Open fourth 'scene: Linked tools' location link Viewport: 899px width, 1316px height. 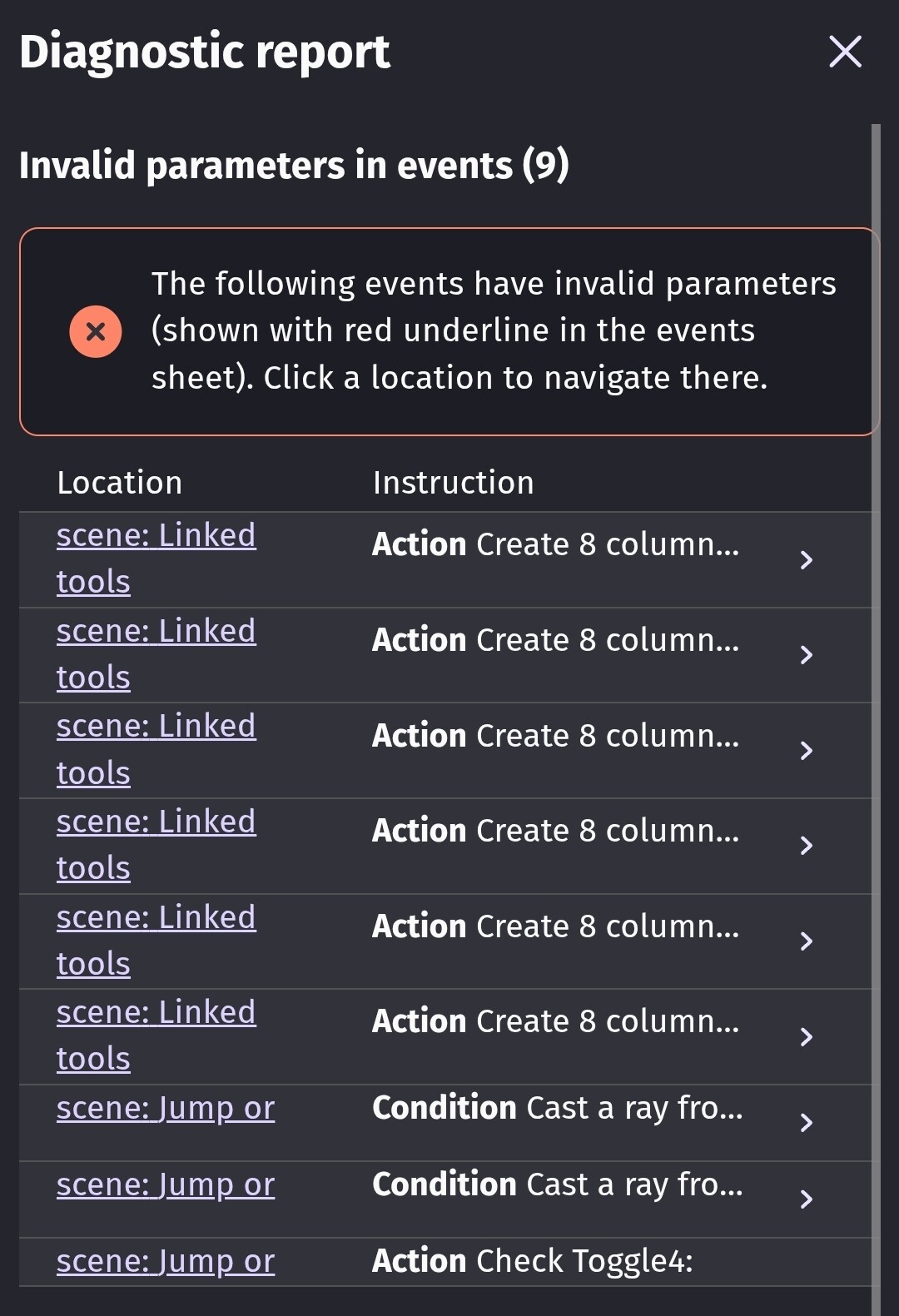click(x=156, y=845)
